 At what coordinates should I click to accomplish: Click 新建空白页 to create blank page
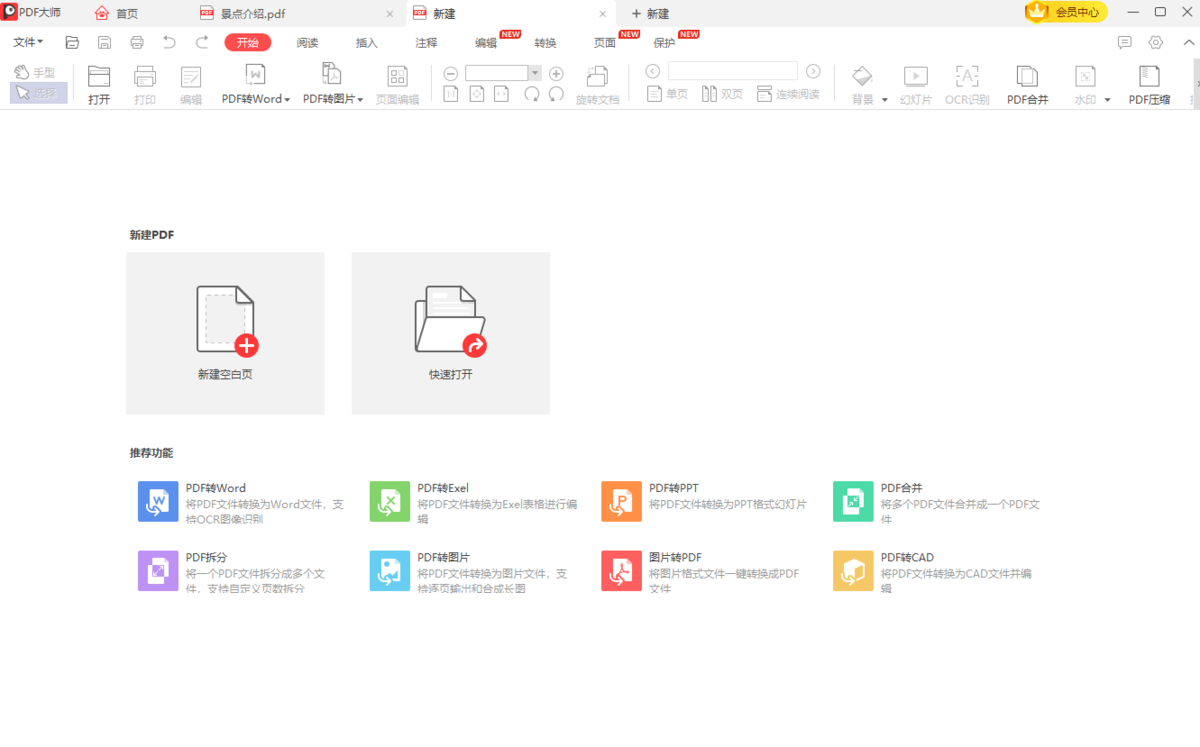tap(225, 333)
